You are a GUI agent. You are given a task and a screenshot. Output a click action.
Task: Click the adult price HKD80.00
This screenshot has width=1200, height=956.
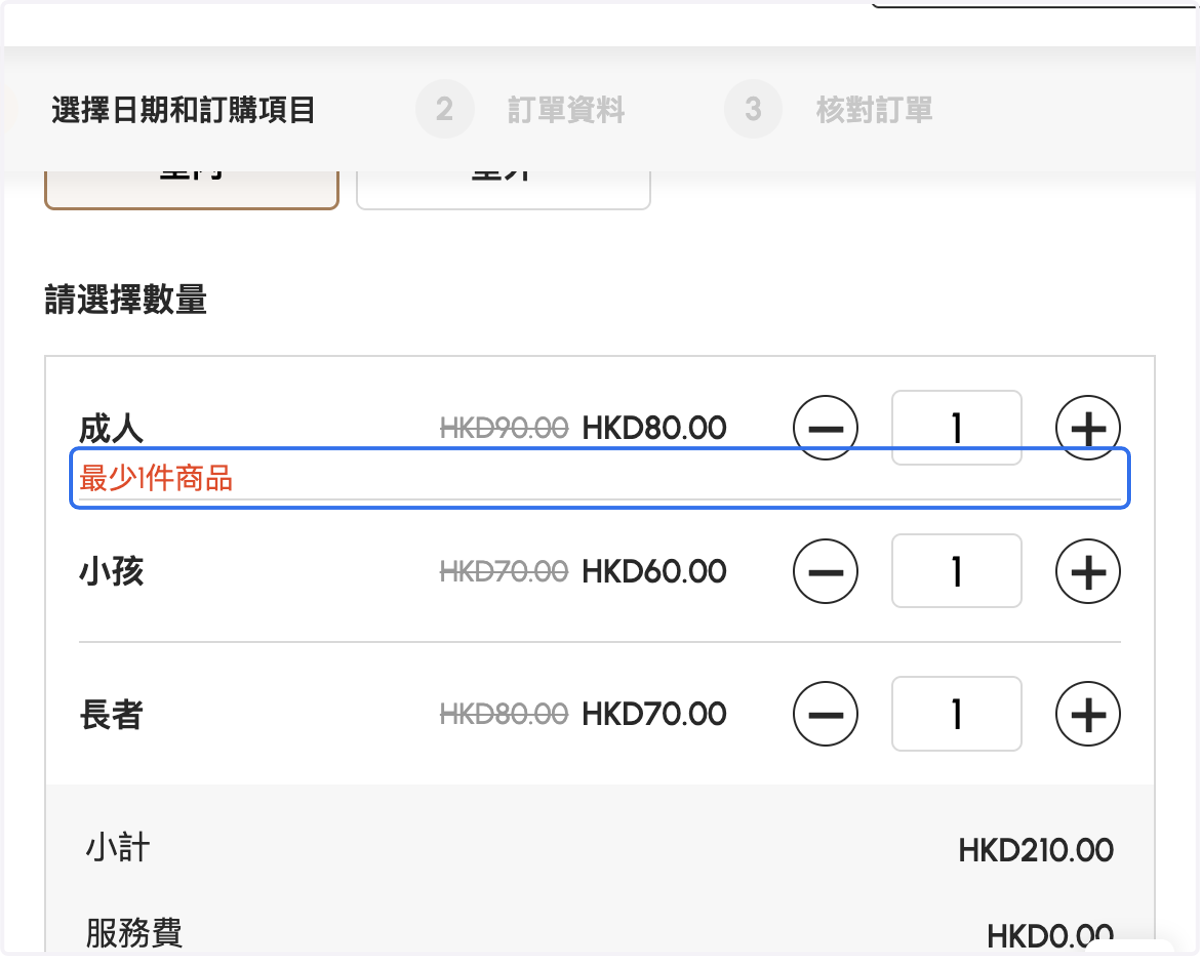(x=654, y=428)
